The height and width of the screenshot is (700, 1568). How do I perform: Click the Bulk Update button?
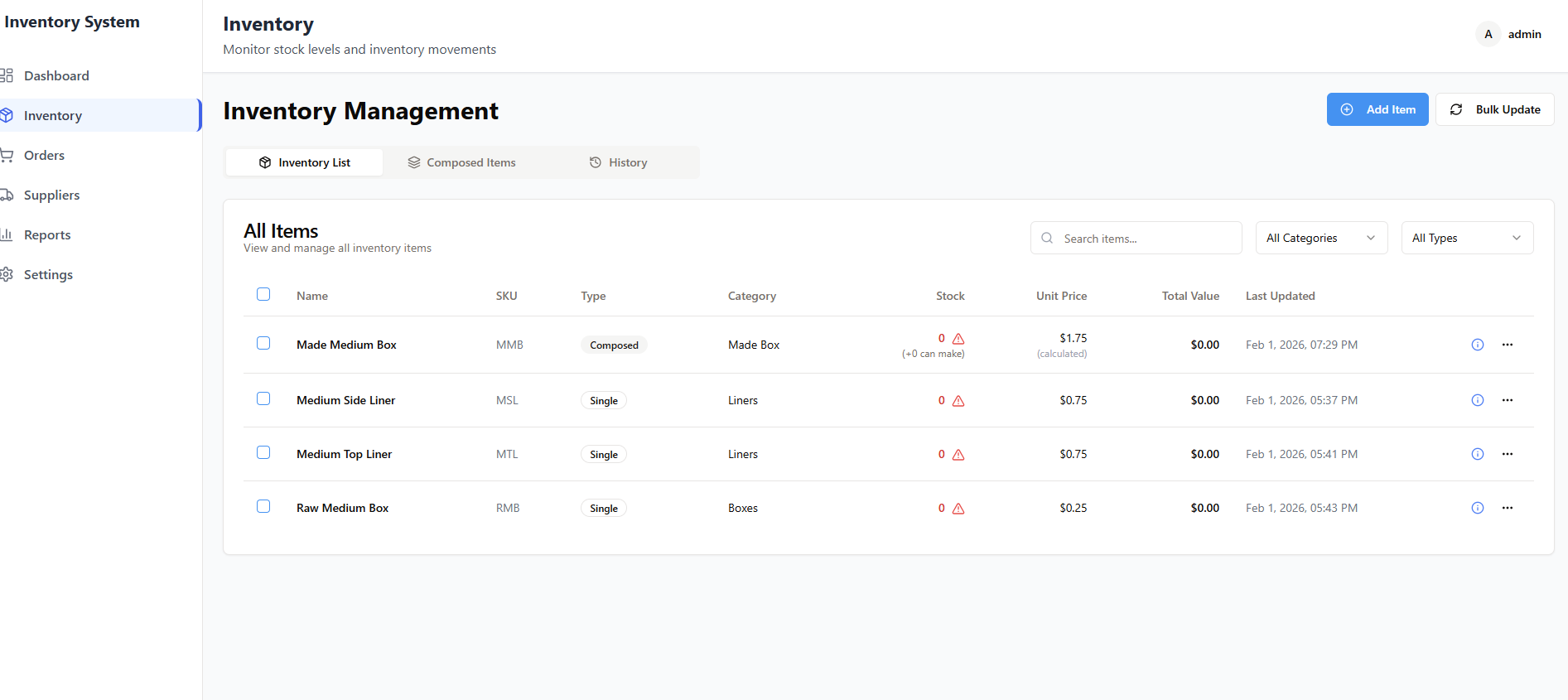1494,109
